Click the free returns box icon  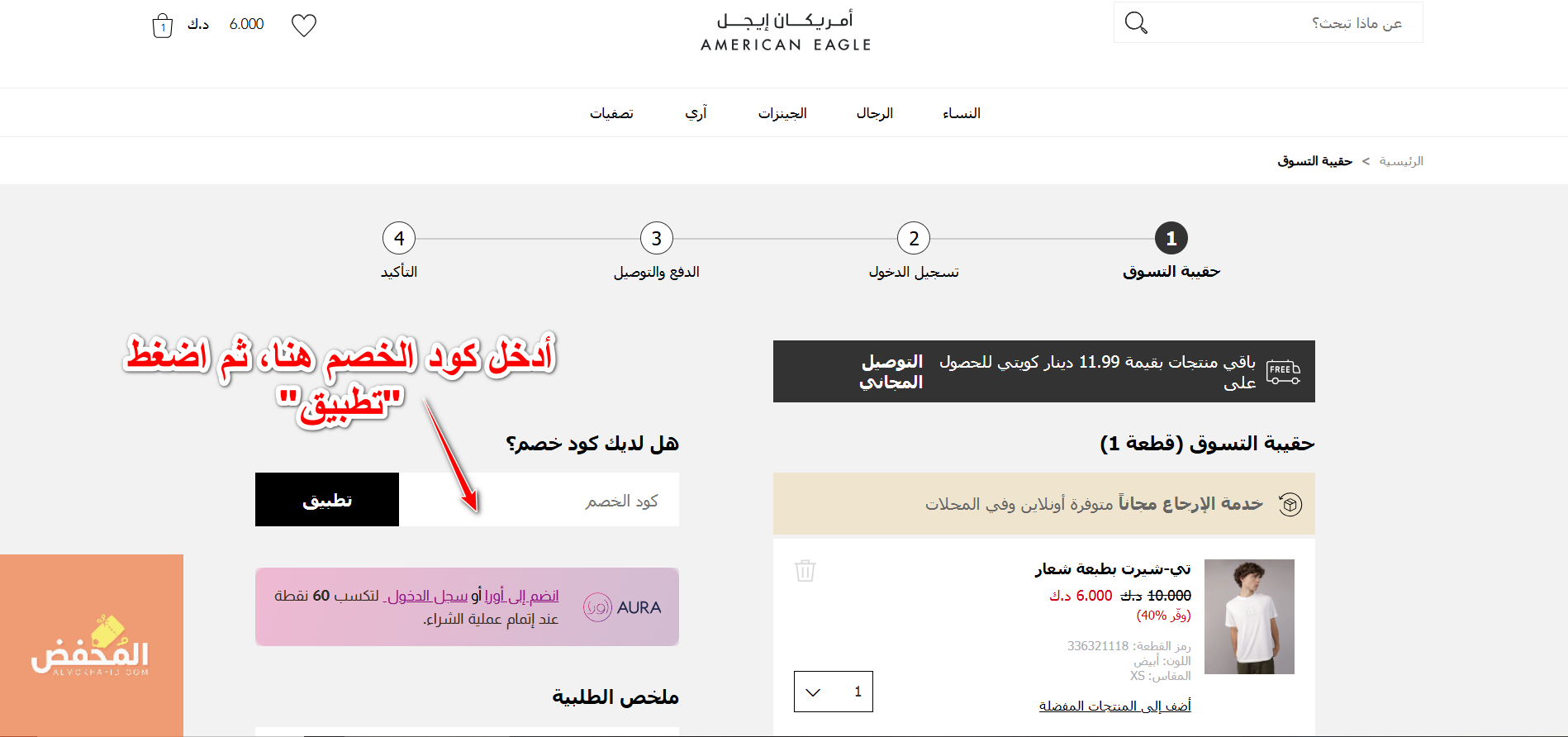pyautogui.click(x=1290, y=504)
